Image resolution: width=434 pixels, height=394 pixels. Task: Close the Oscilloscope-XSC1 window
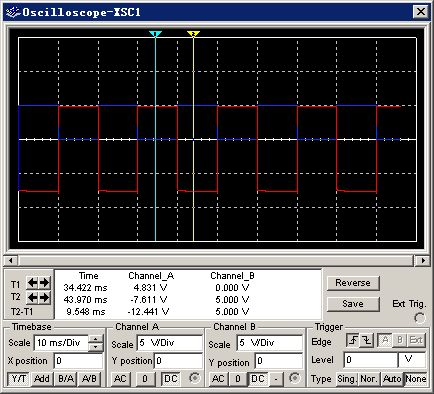pyautogui.click(x=421, y=12)
